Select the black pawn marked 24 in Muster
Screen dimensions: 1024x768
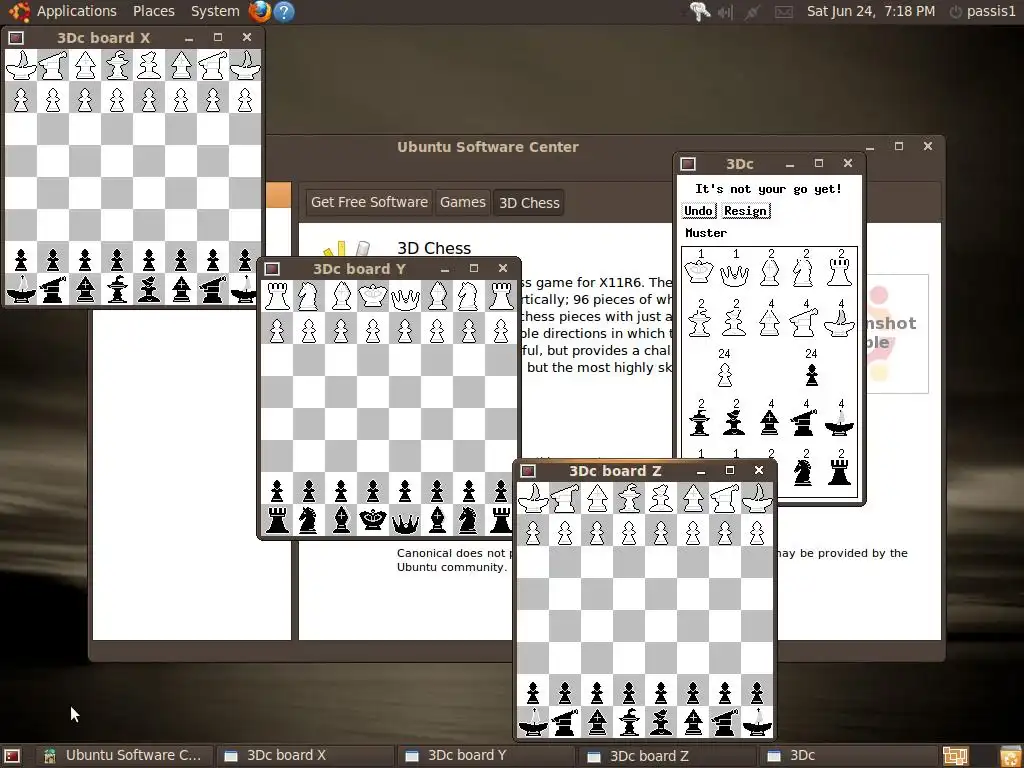tap(812, 375)
